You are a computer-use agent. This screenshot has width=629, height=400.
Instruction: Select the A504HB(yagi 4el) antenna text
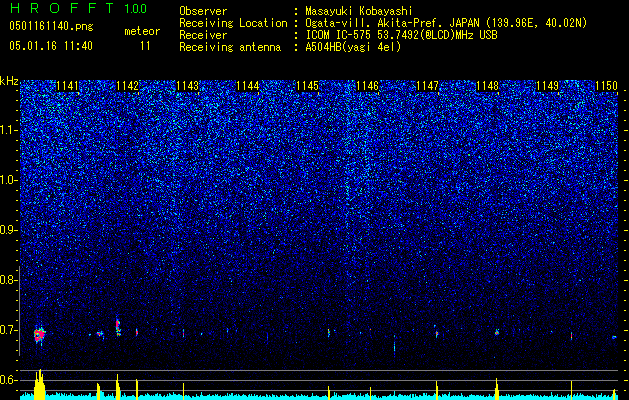(353, 47)
